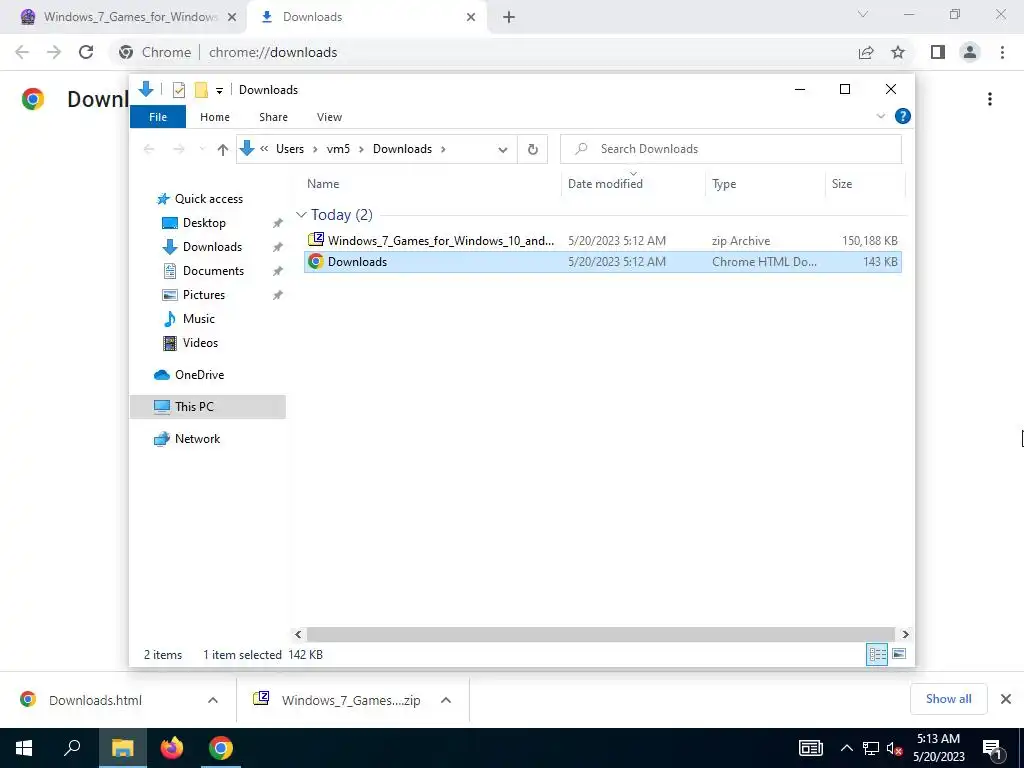Click Properties icon in Explorer quick access toolbar
Image resolution: width=1024 pixels, height=768 pixels.
pos(179,89)
